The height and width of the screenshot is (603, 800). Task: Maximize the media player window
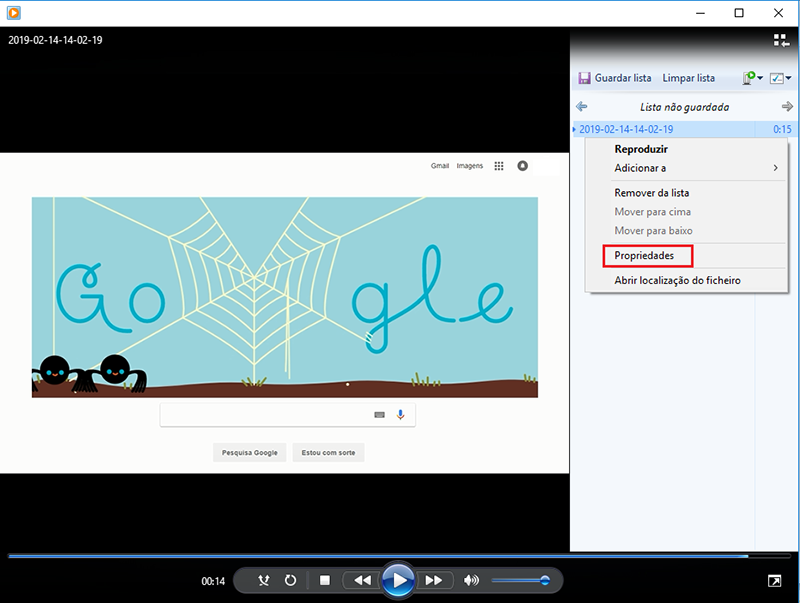pyautogui.click(x=739, y=13)
